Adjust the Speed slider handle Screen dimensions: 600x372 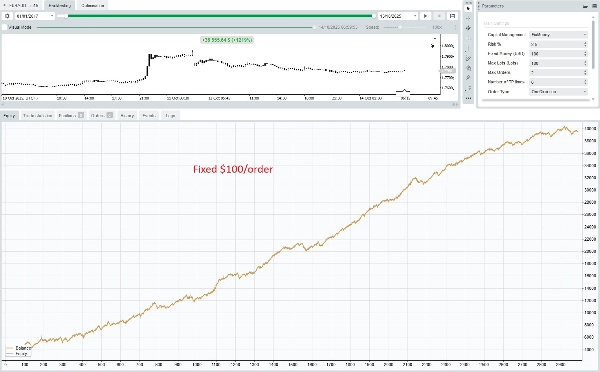point(400,27)
